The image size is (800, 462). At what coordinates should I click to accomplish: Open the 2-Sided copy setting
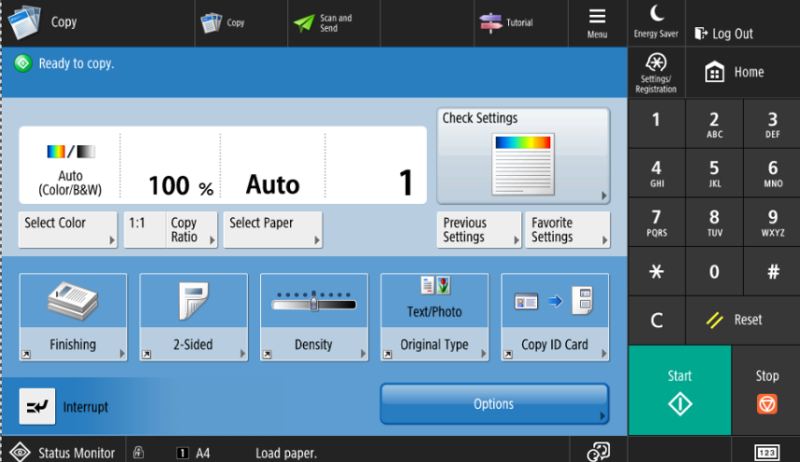(x=193, y=317)
